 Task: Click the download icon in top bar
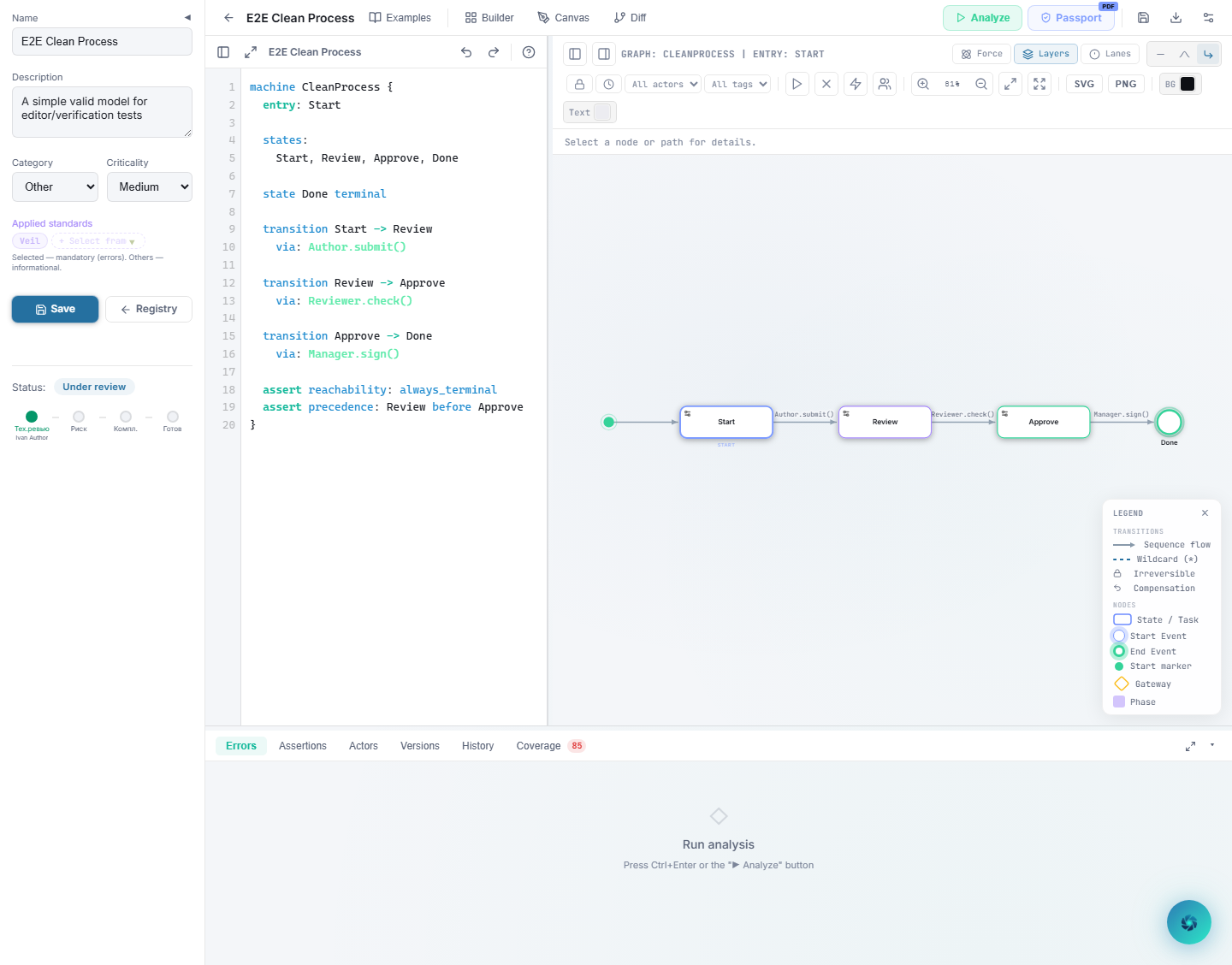pos(1176,18)
